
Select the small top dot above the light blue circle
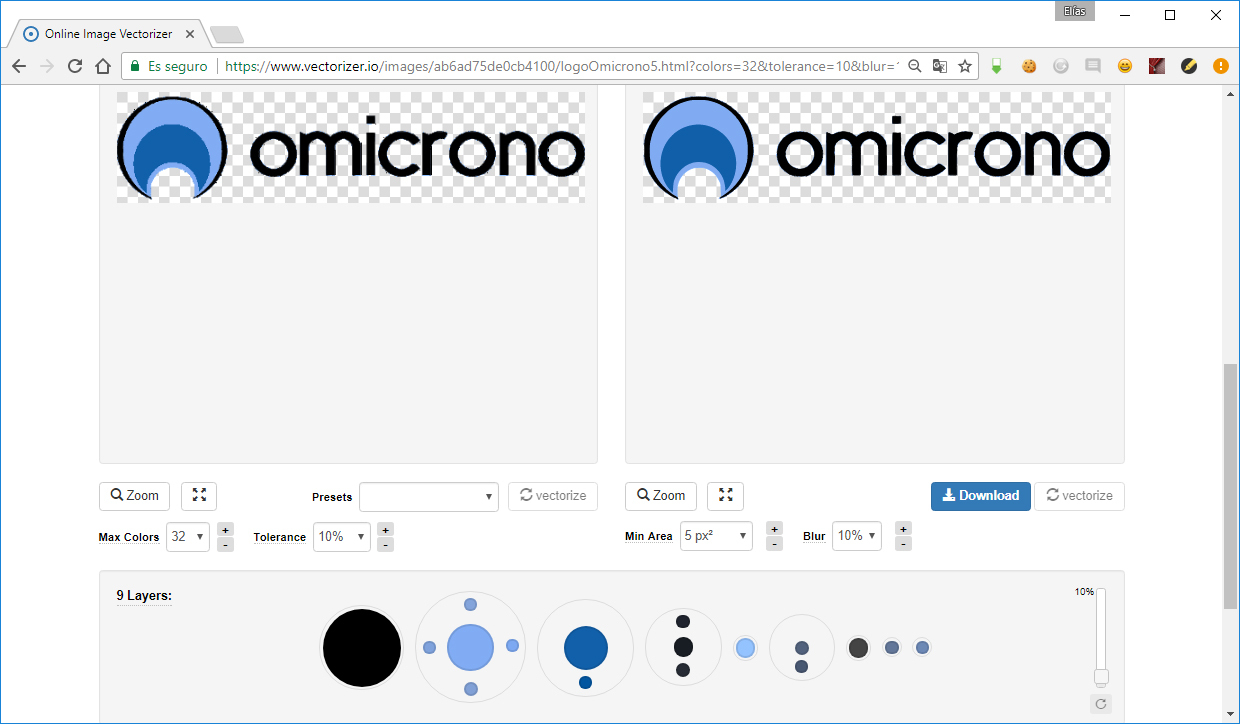coord(470,605)
